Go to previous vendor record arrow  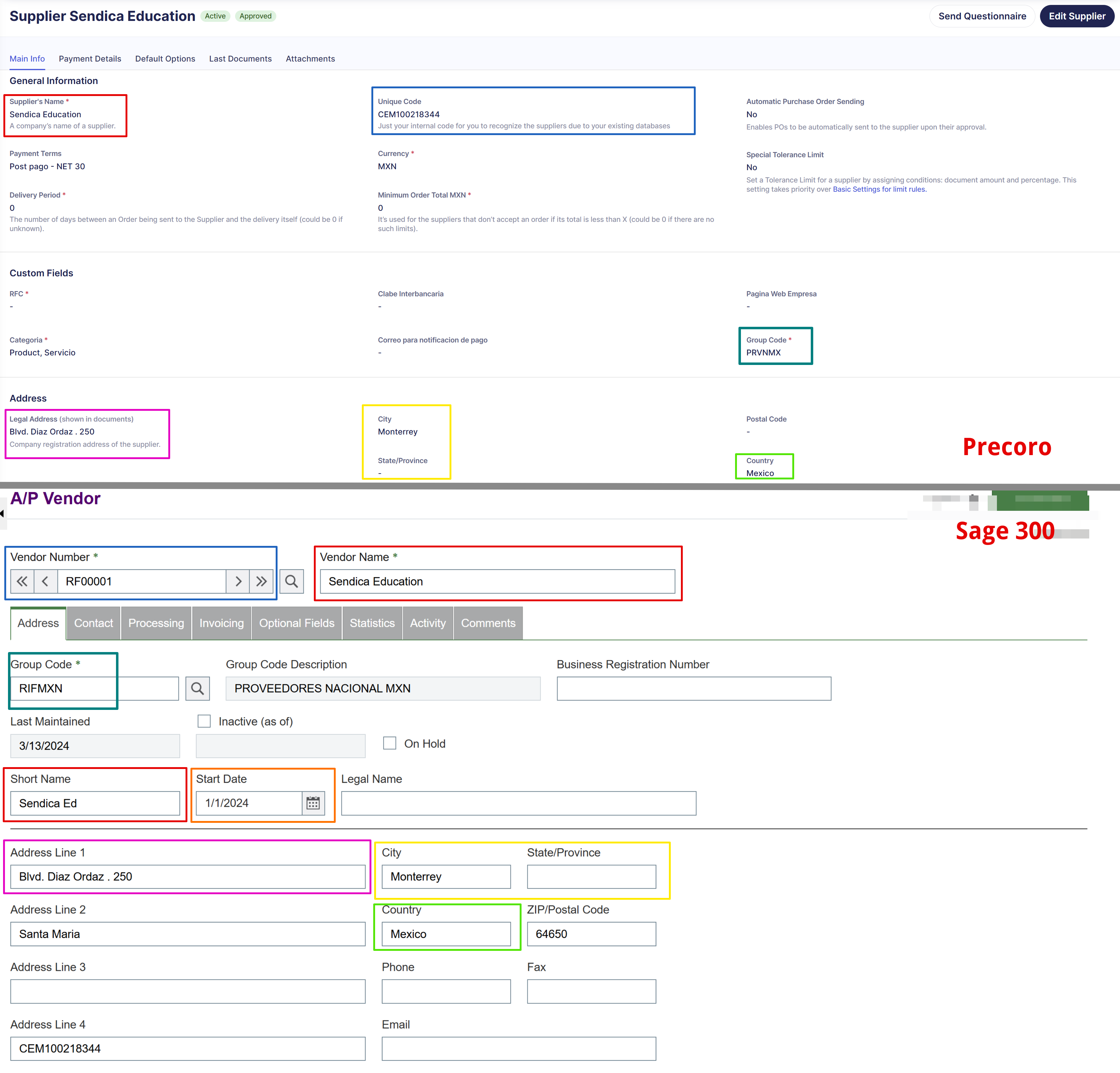[45, 581]
